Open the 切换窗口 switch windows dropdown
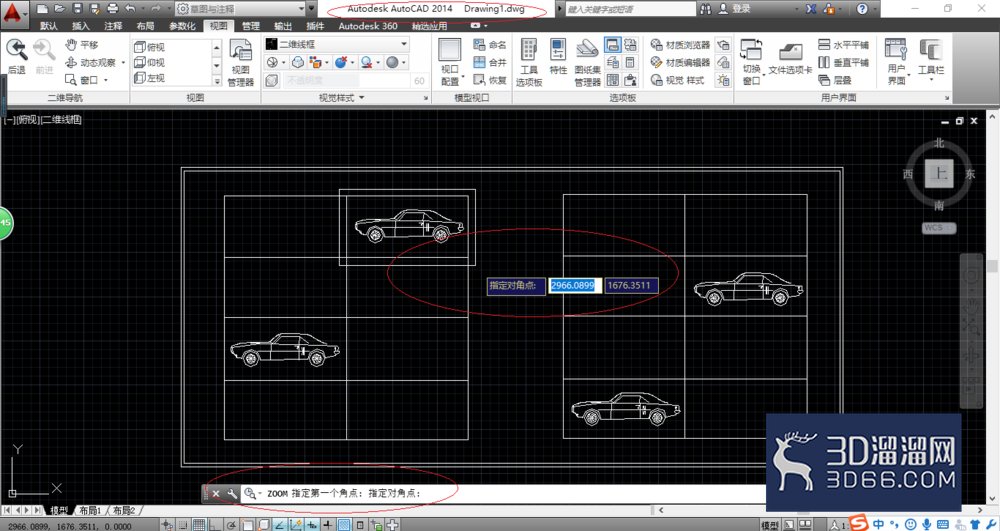 point(751,62)
